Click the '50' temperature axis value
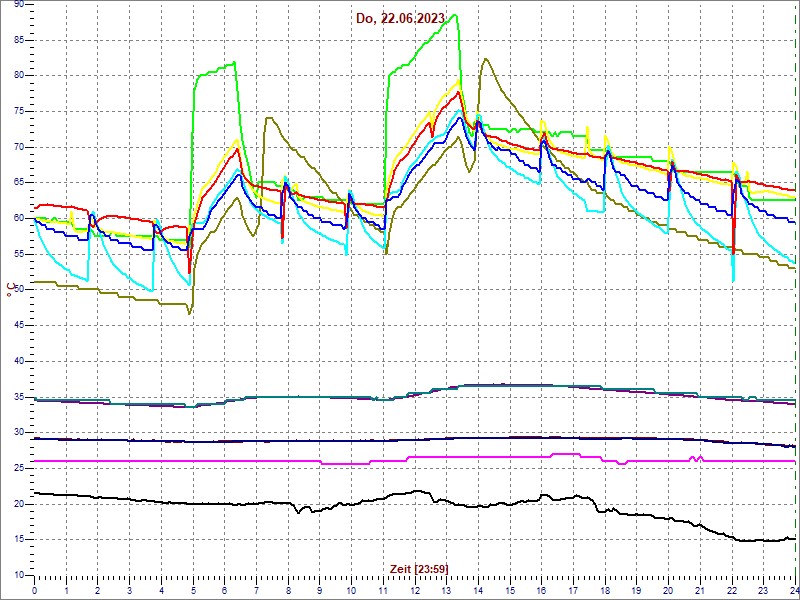The height and width of the screenshot is (600, 800). coord(20,290)
